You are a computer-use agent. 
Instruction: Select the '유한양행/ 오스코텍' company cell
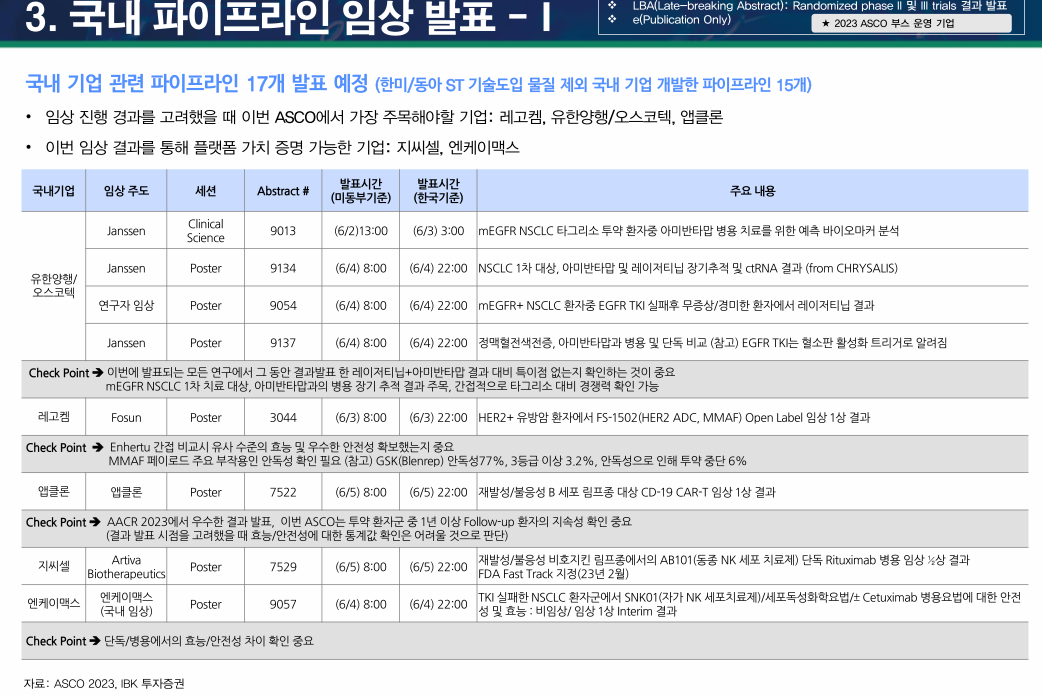coord(53,286)
